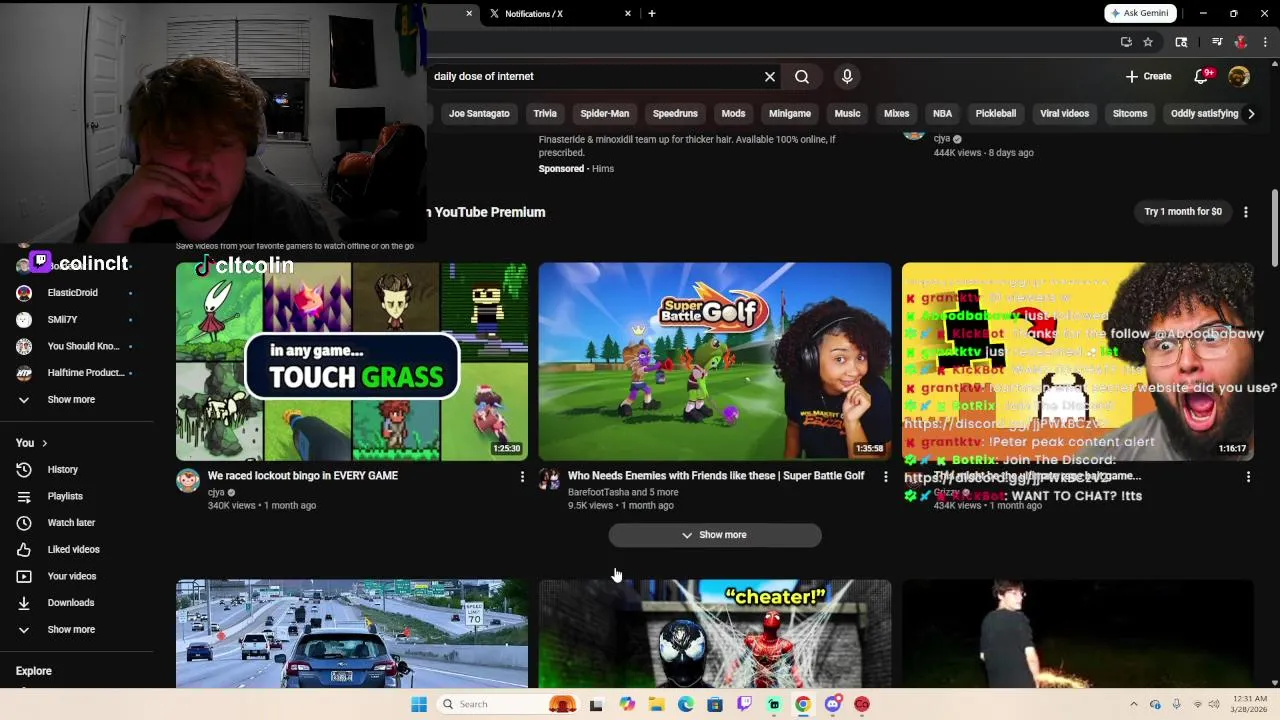This screenshot has height=720, width=1280.
Task: Select the Mixes filter chip
Action: pyautogui.click(x=897, y=113)
